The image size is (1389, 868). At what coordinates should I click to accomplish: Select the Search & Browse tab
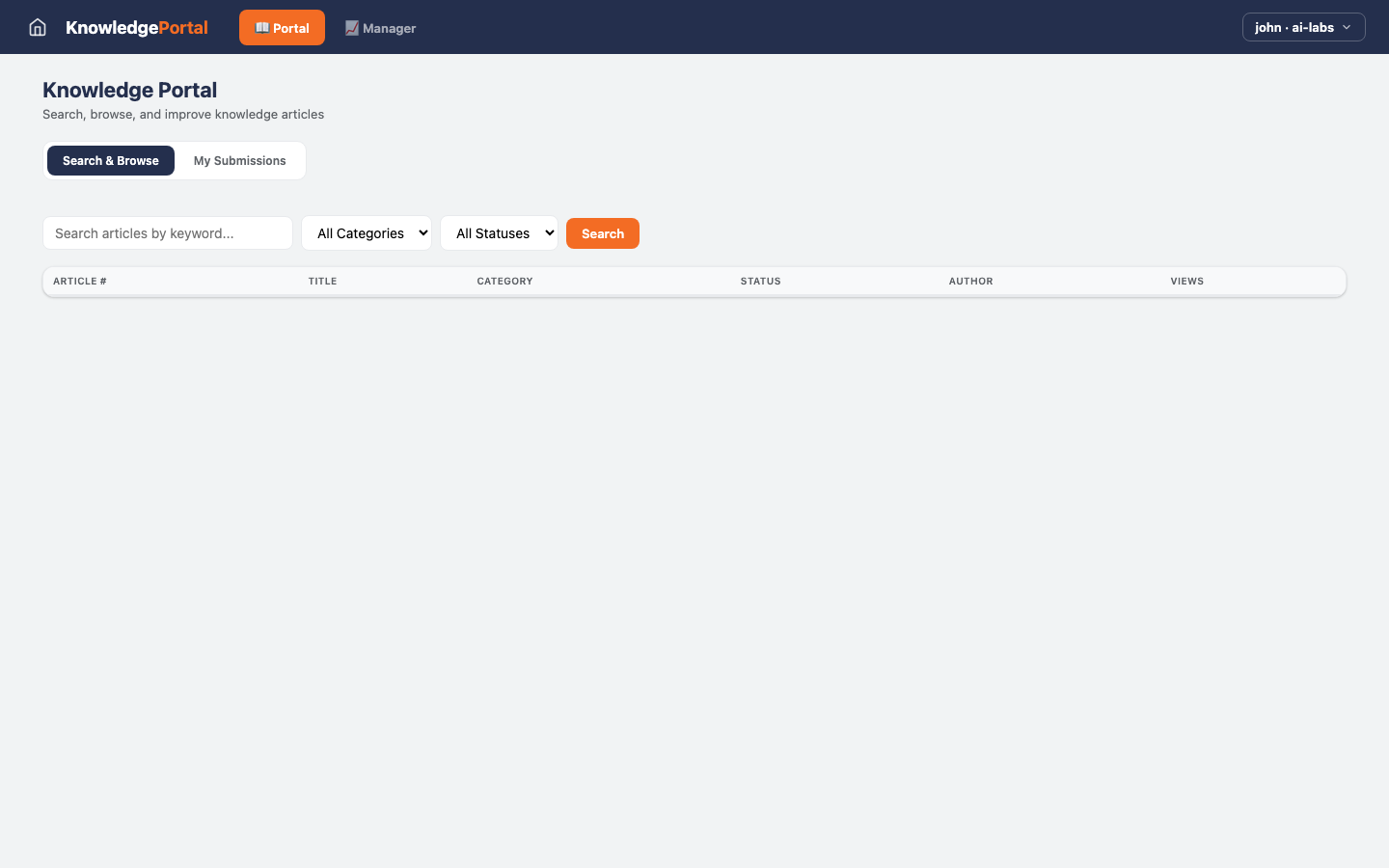coord(110,160)
